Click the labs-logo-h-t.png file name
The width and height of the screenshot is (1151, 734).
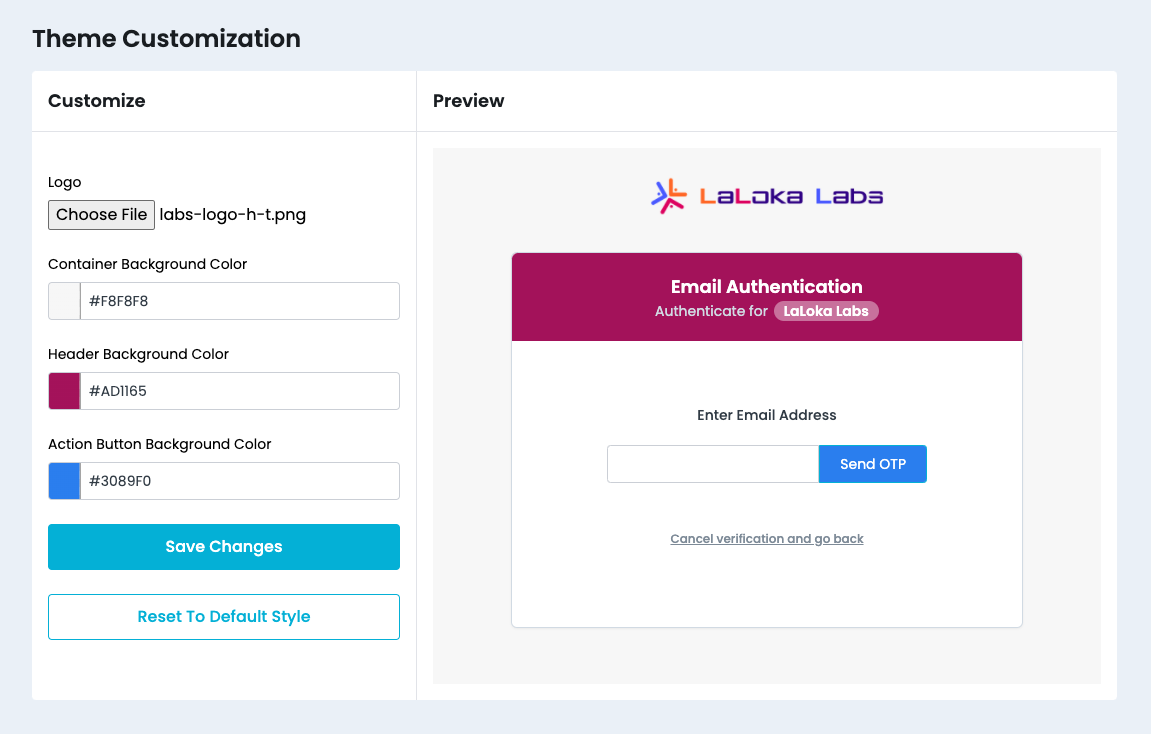[233, 215]
